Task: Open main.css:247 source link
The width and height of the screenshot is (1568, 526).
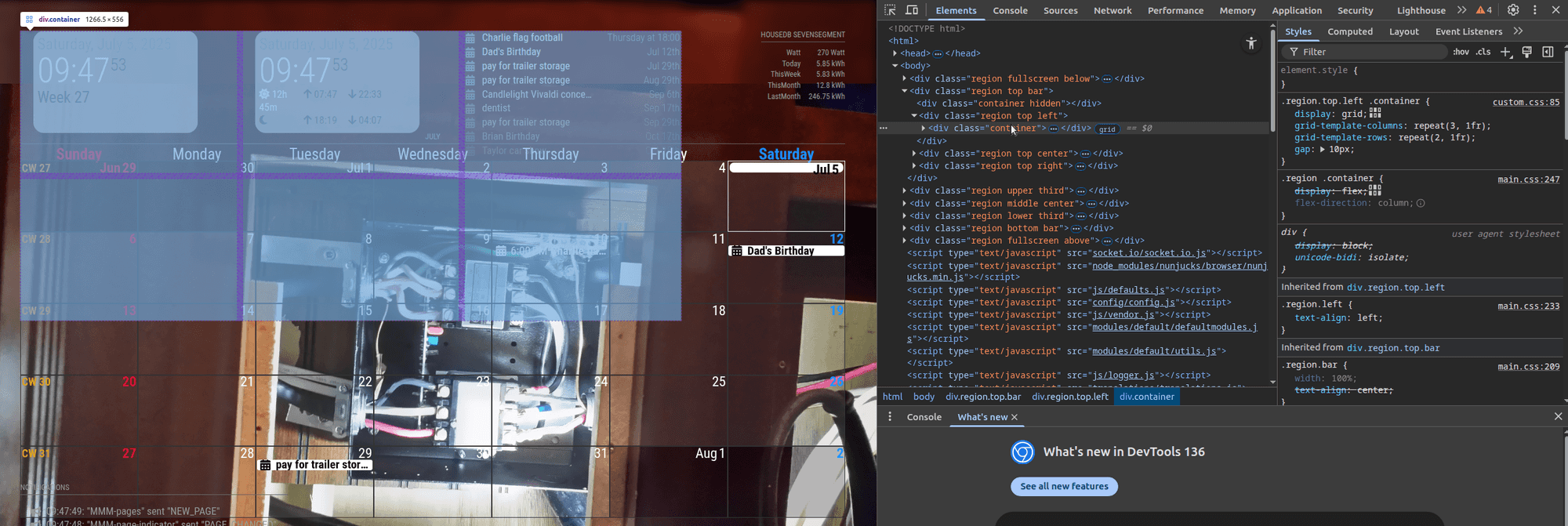Action: point(1528,180)
